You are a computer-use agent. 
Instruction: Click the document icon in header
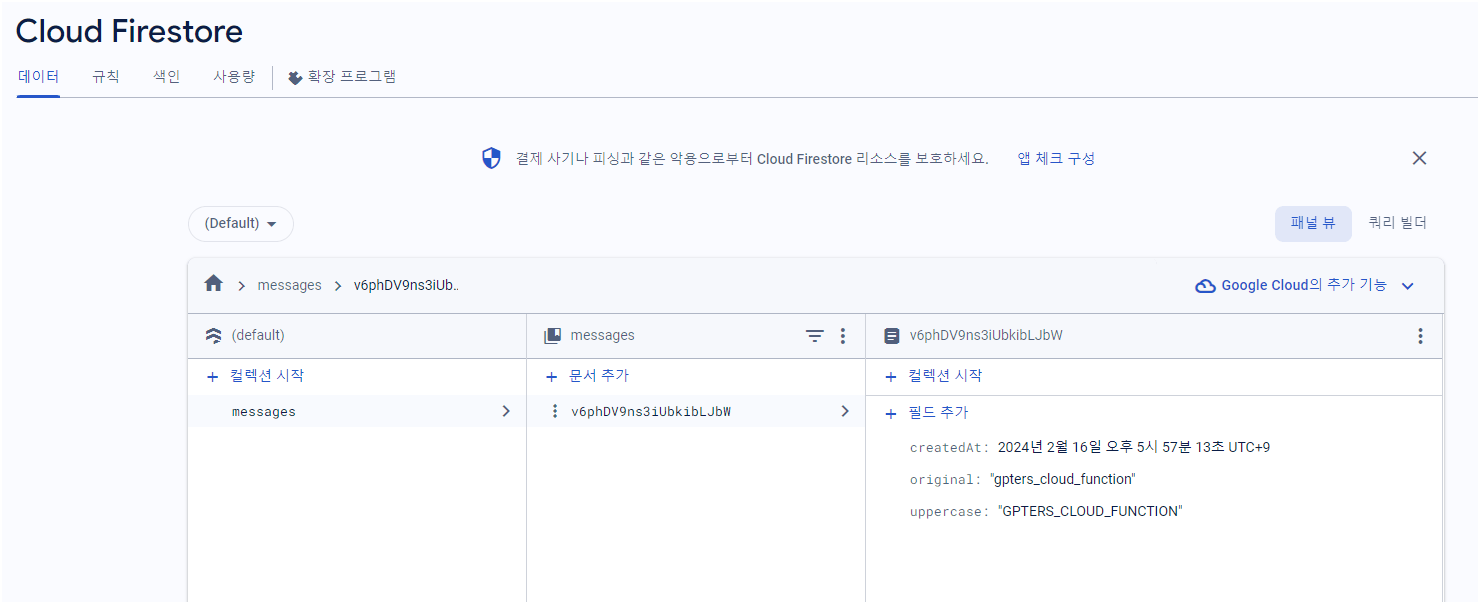click(892, 336)
